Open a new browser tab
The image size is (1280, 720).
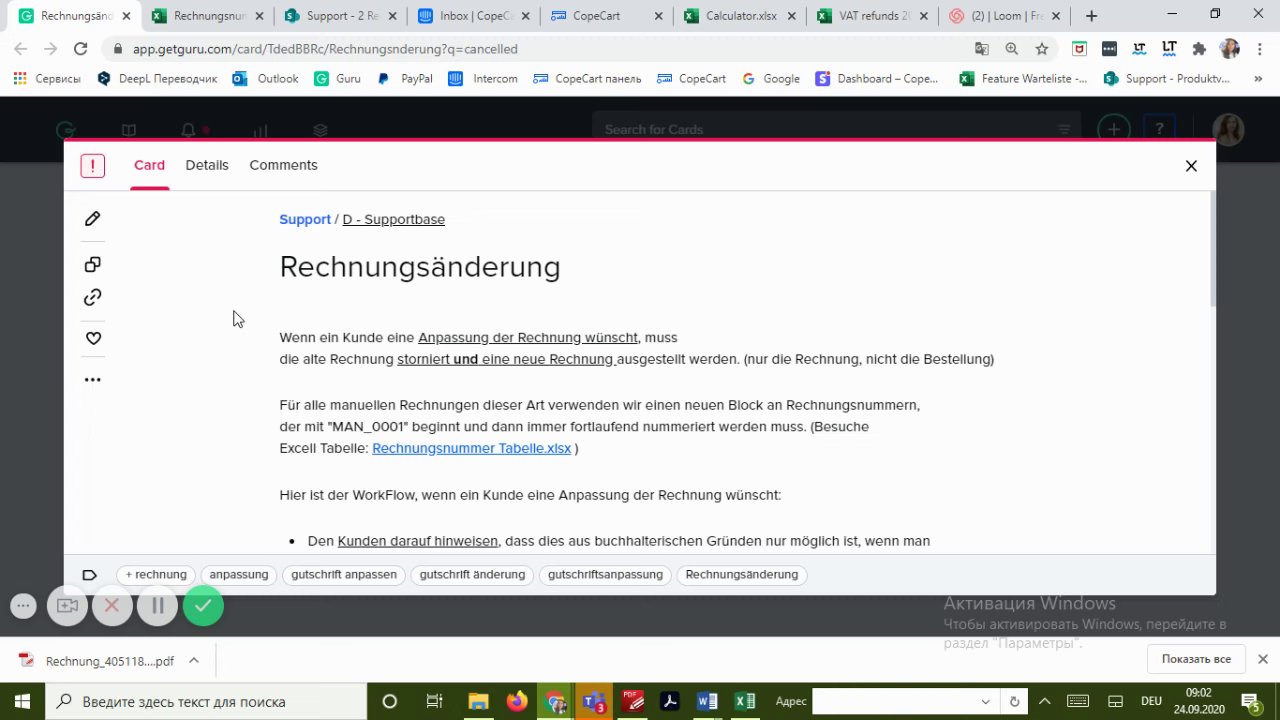tap(1091, 16)
